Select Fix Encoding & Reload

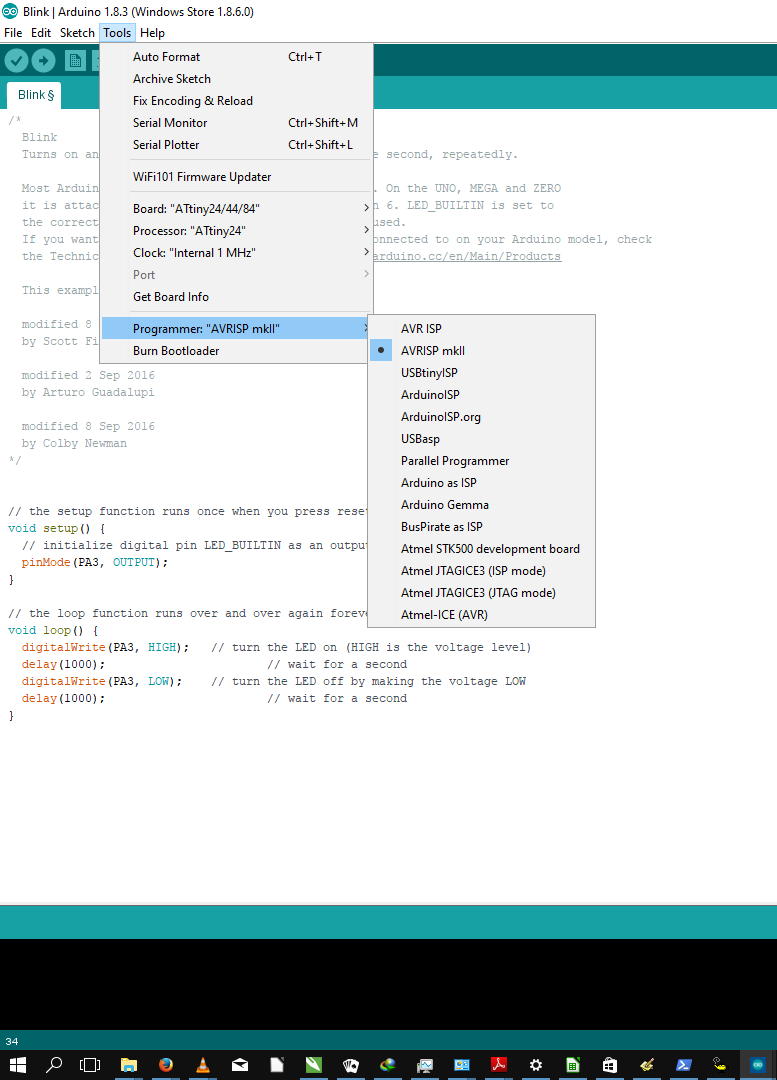pyautogui.click(x=237, y=101)
